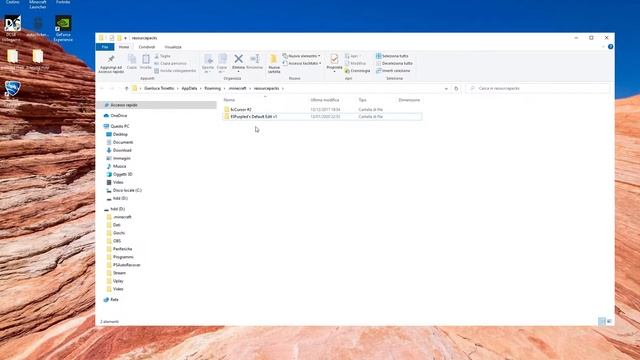Click the Incolla paste button
640x360 pixels.
(x=146, y=62)
